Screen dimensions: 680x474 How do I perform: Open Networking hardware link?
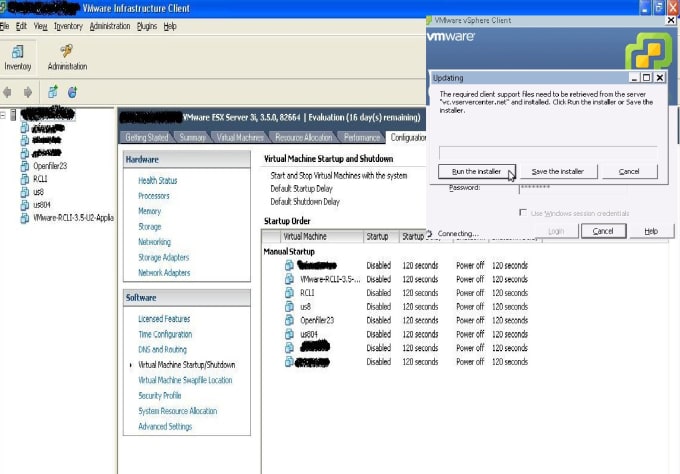click(154, 242)
